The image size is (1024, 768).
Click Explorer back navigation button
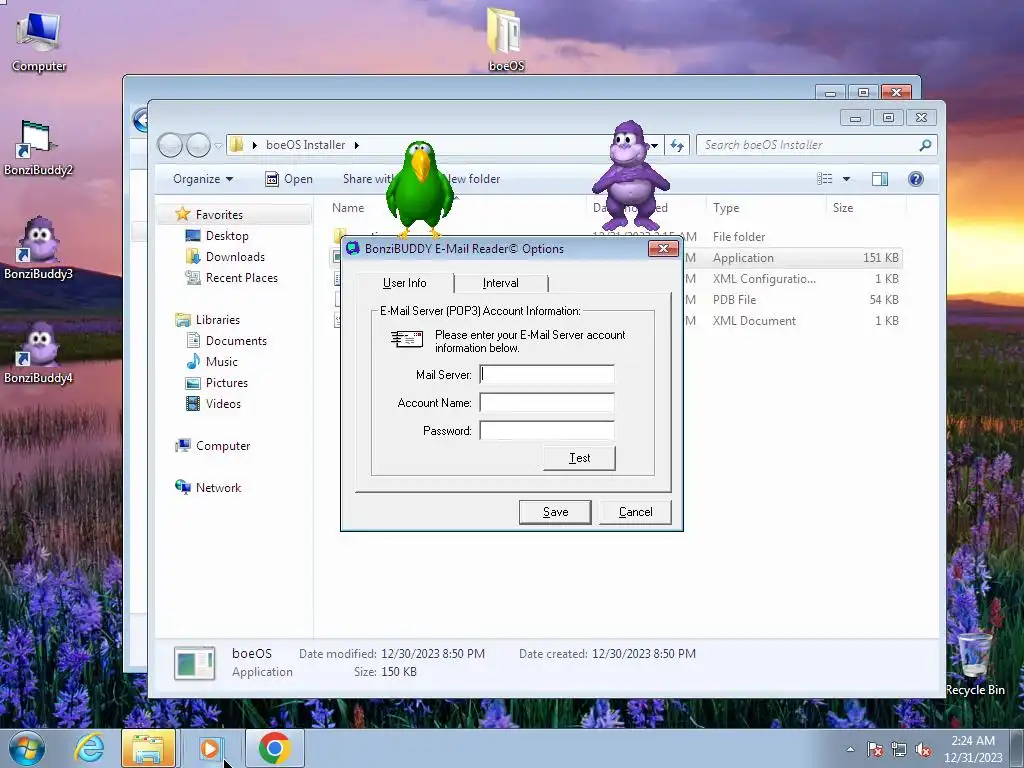[x=170, y=145]
